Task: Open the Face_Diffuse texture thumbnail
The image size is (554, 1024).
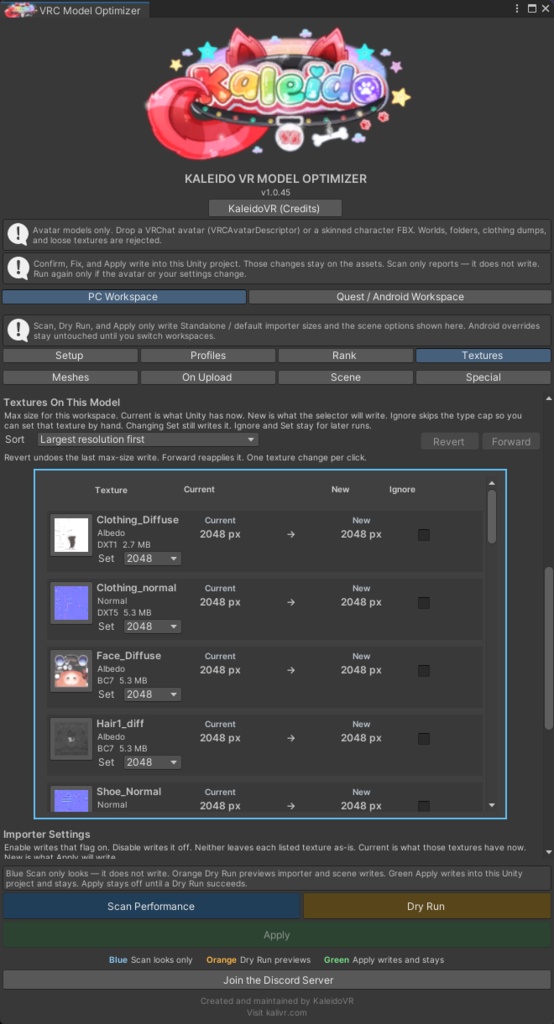Action: [71, 671]
